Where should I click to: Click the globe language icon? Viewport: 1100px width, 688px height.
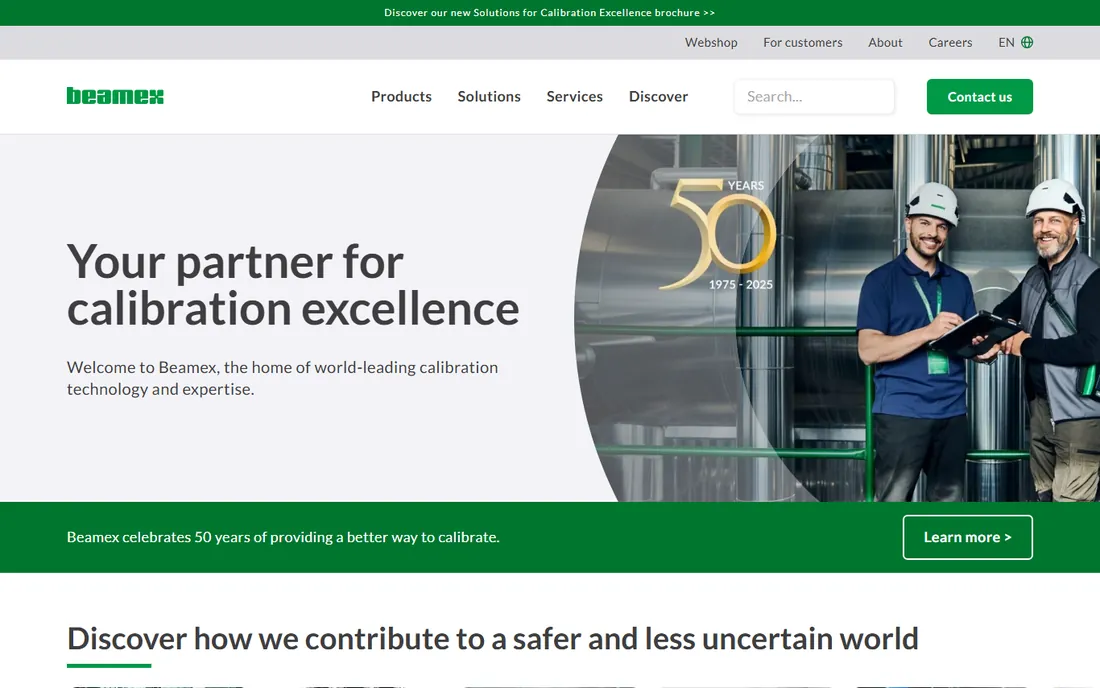(x=1027, y=42)
